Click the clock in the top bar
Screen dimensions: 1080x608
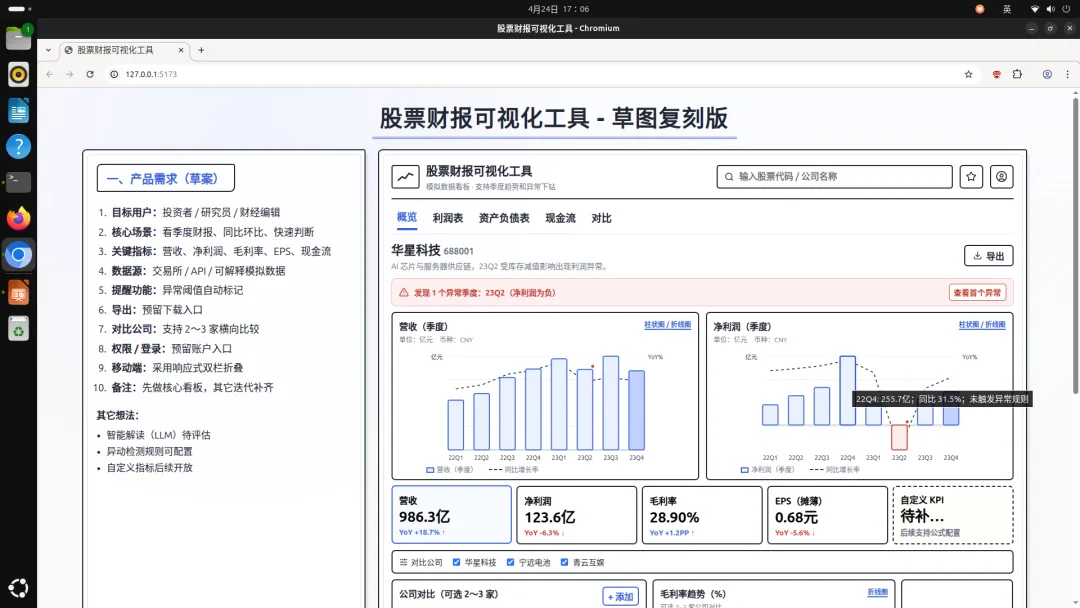559,9
